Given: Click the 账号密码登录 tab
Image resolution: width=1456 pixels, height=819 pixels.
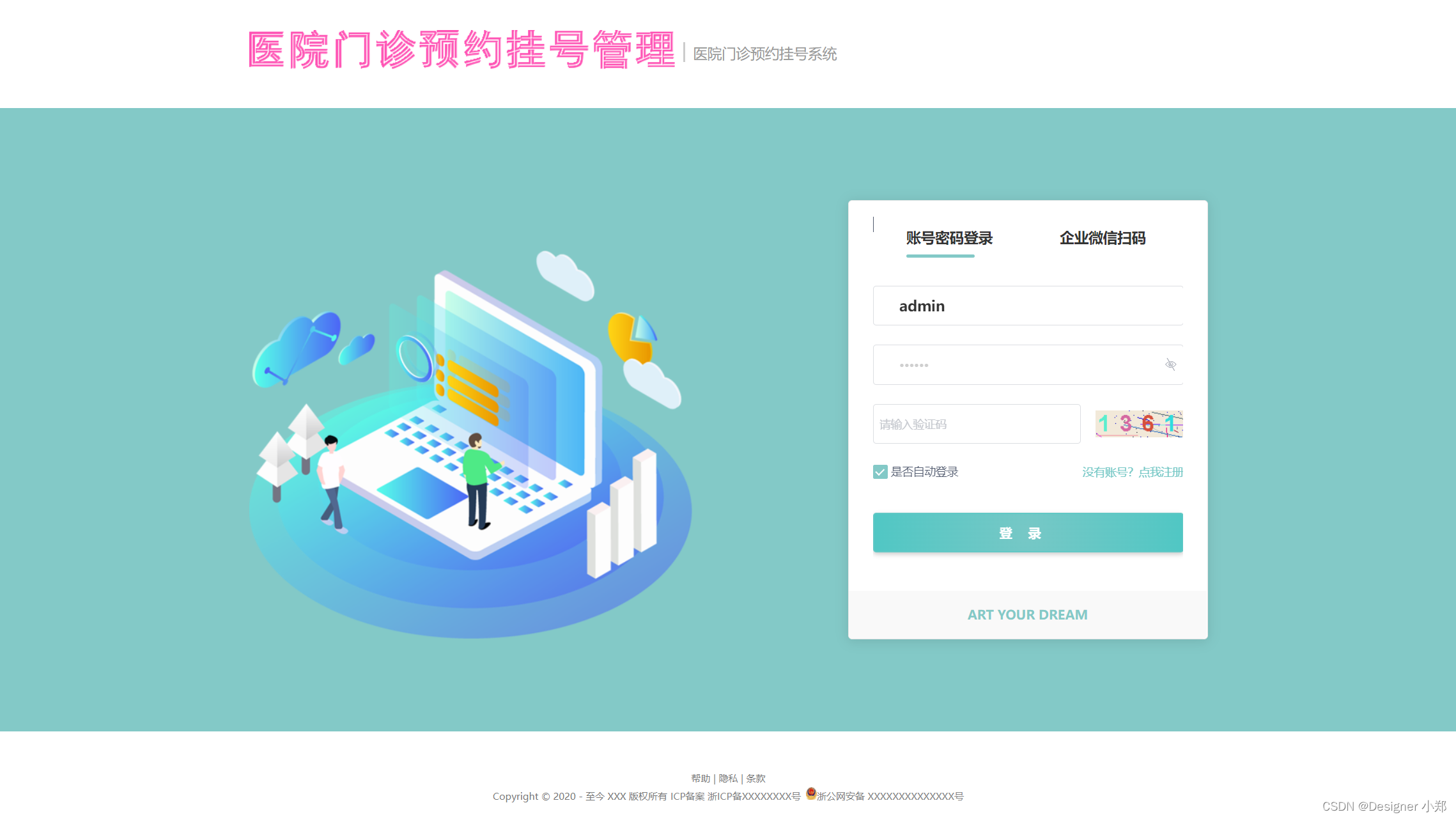Looking at the screenshot, I should [x=948, y=238].
